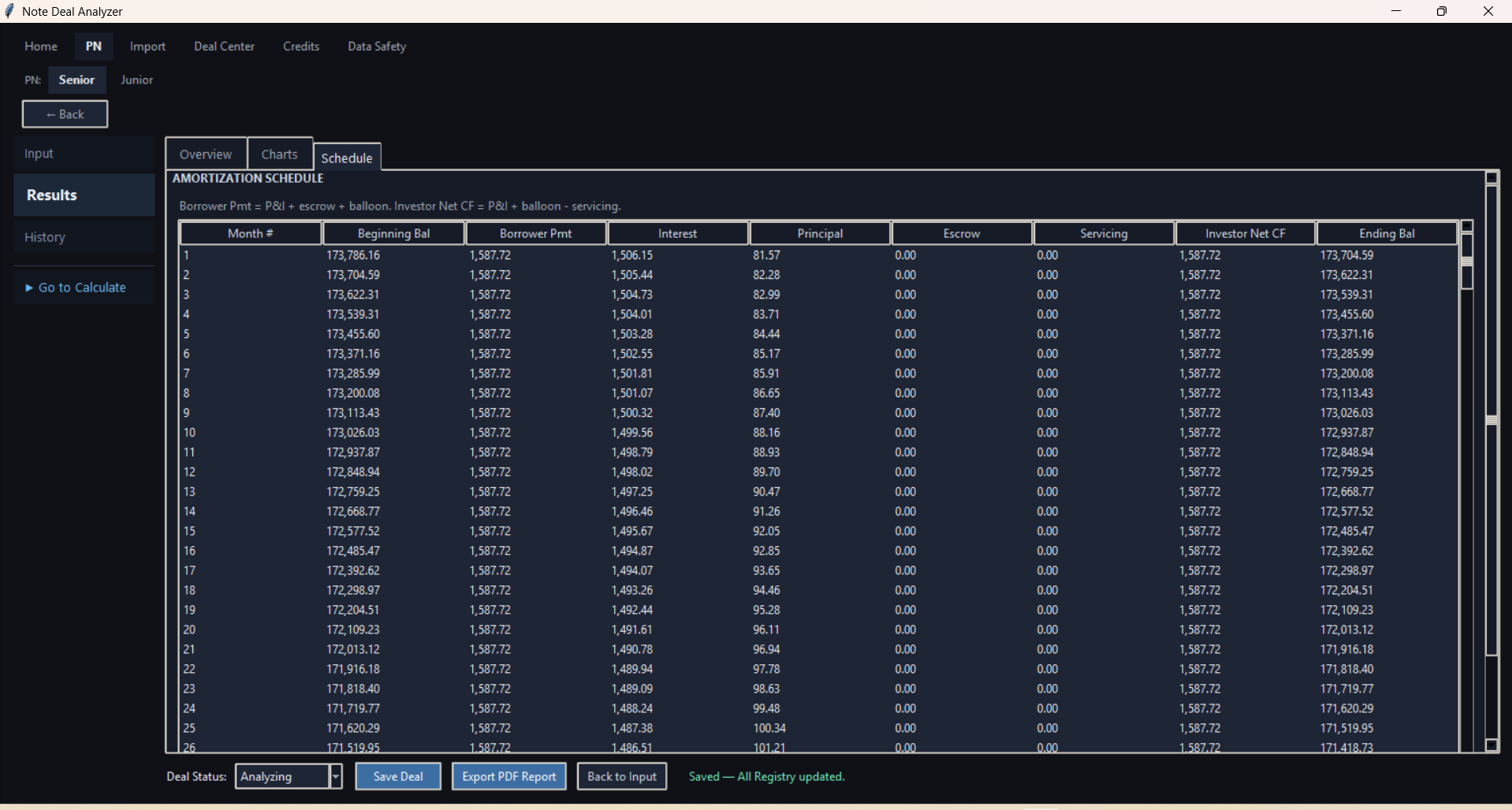The width and height of the screenshot is (1512, 810).
Task: Select ending balance 172,013.12 in month 20
Action: [1346, 630]
